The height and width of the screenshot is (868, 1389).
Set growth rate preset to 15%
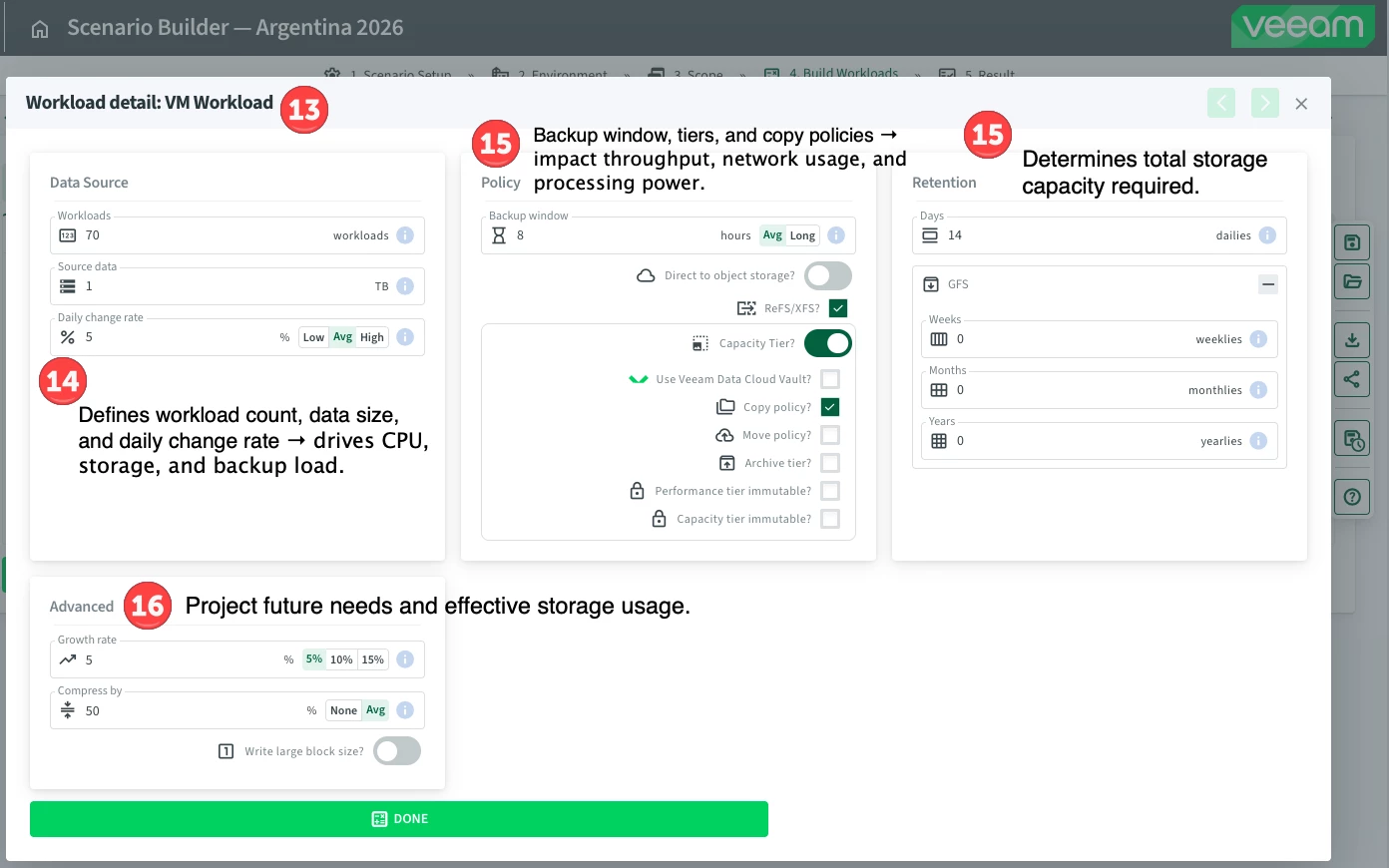373,659
